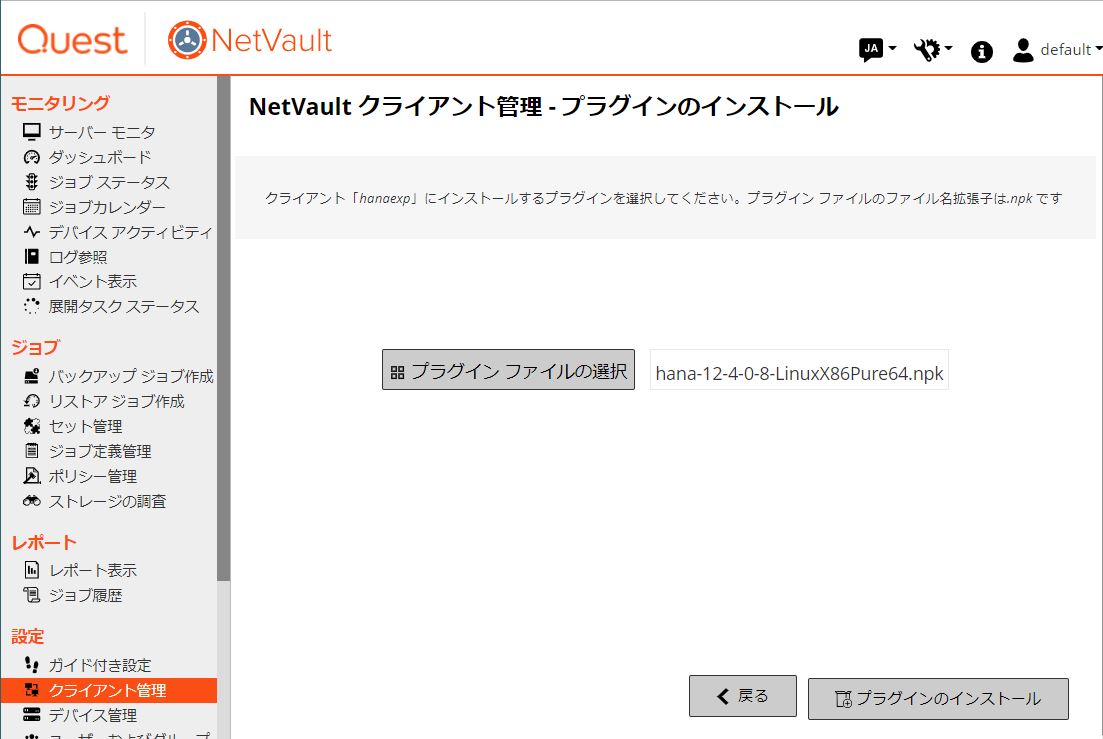Click the binoculars icon for ストレージの調査
This screenshot has height=739, width=1103.
click(x=32, y=501)
